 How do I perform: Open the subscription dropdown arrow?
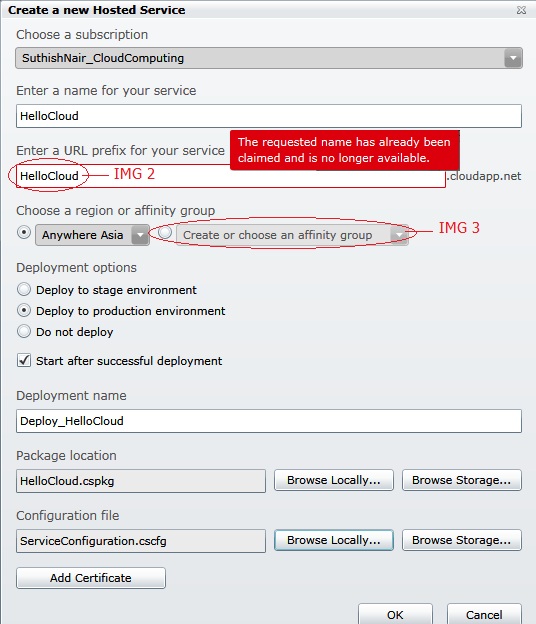coord(513,58)
